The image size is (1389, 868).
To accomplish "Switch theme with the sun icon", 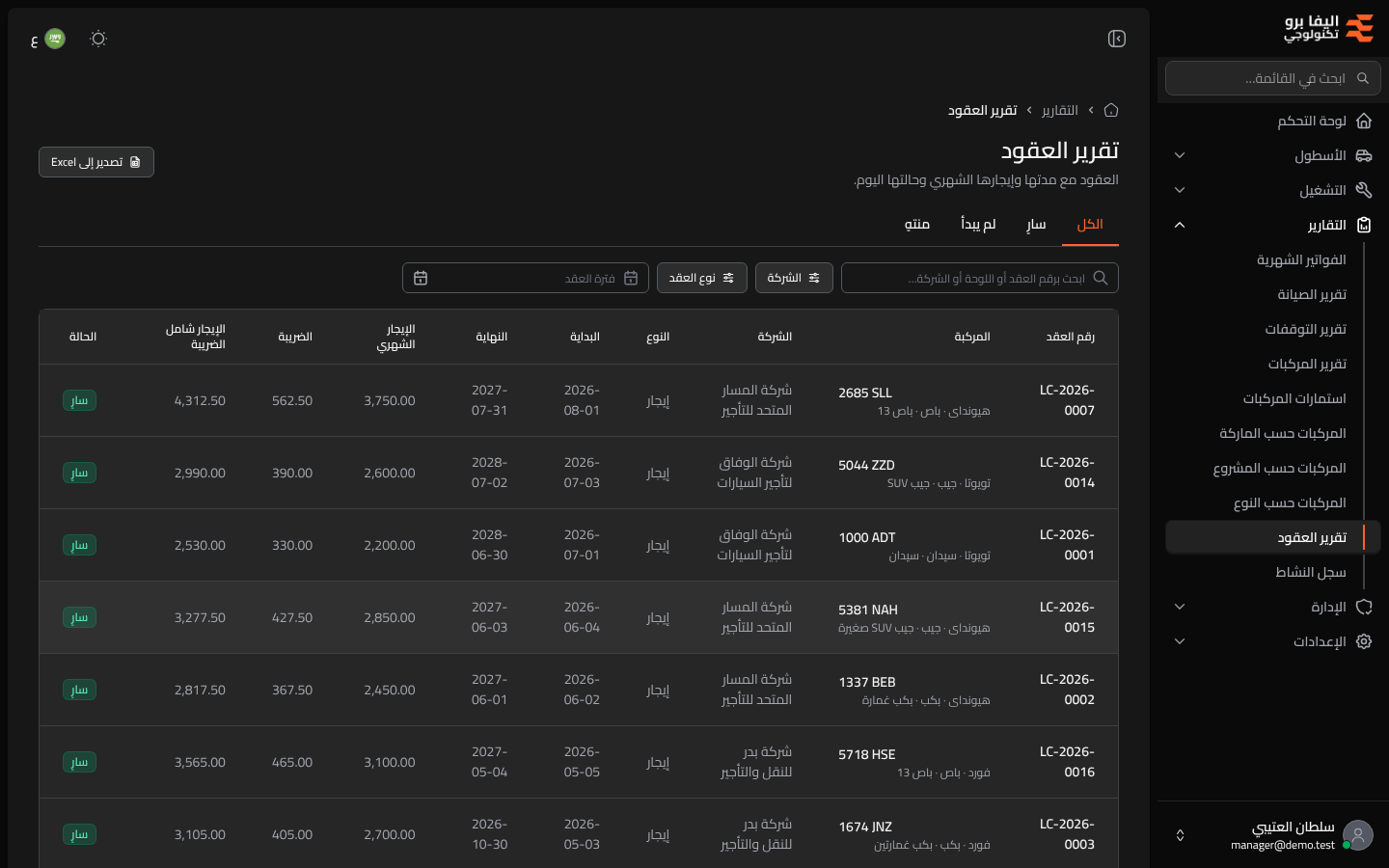I will pyautogui.click(x=98, y=39).
